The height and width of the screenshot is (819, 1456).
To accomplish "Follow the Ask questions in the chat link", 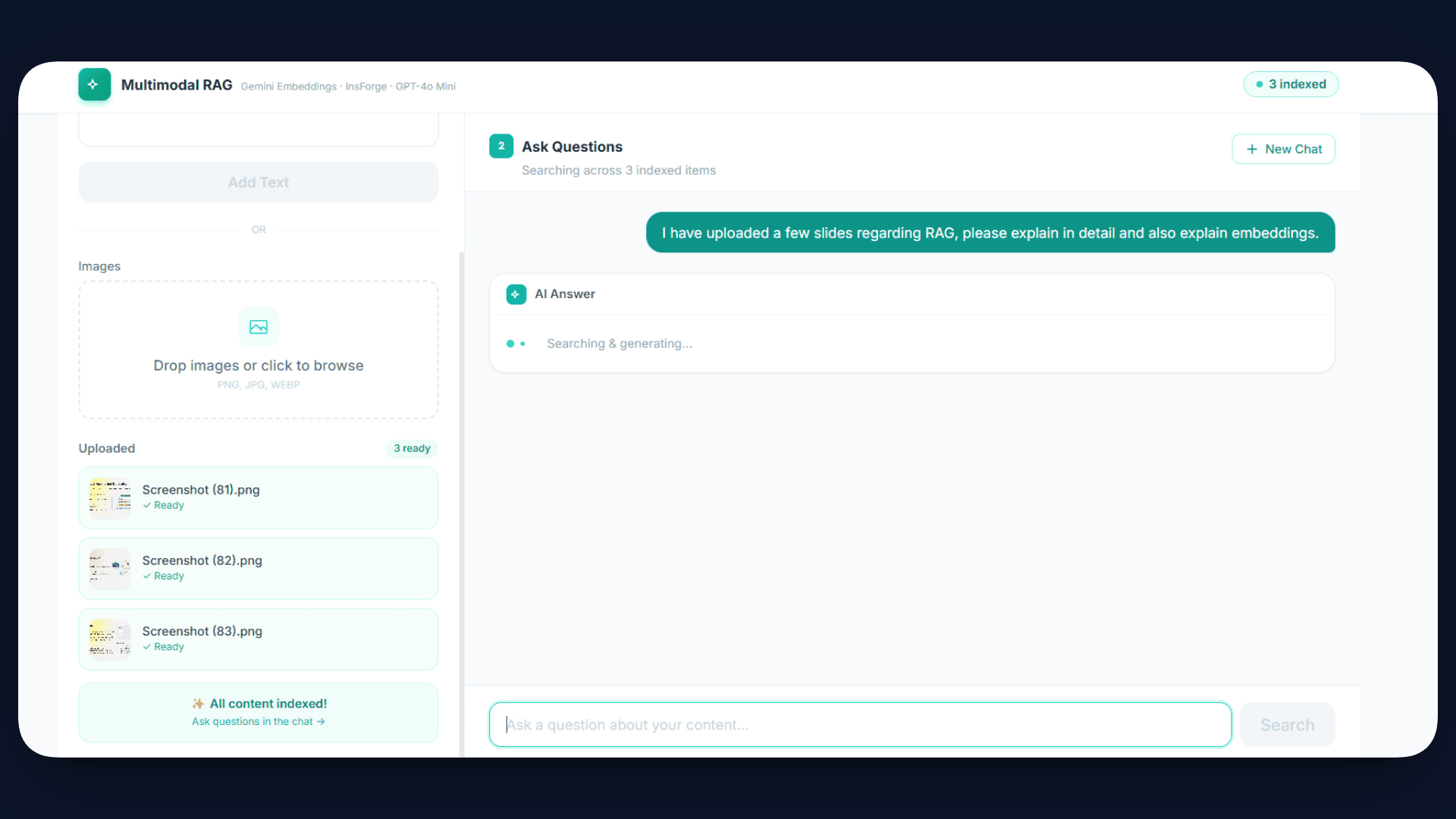I will 258,722.
